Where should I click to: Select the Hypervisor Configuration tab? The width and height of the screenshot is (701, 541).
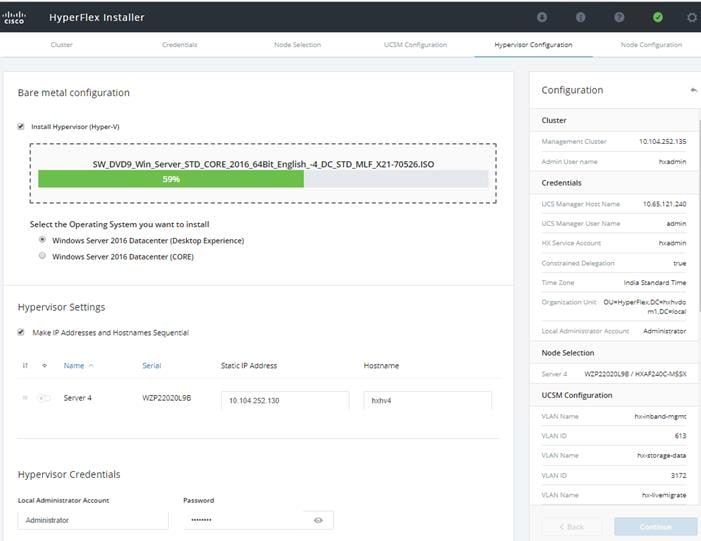(x=533, y=45)
